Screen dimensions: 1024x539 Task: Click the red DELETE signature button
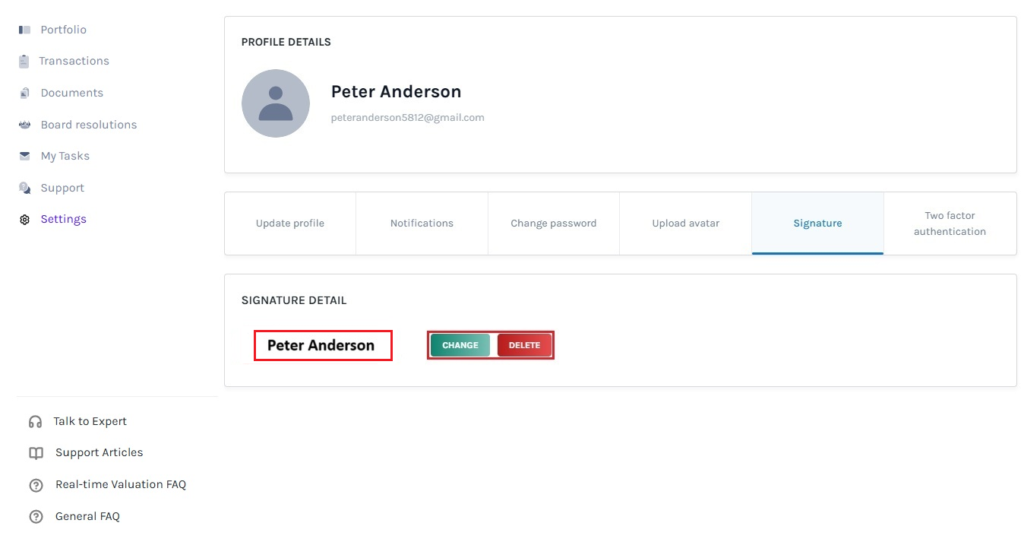click(x=524, y=346)
